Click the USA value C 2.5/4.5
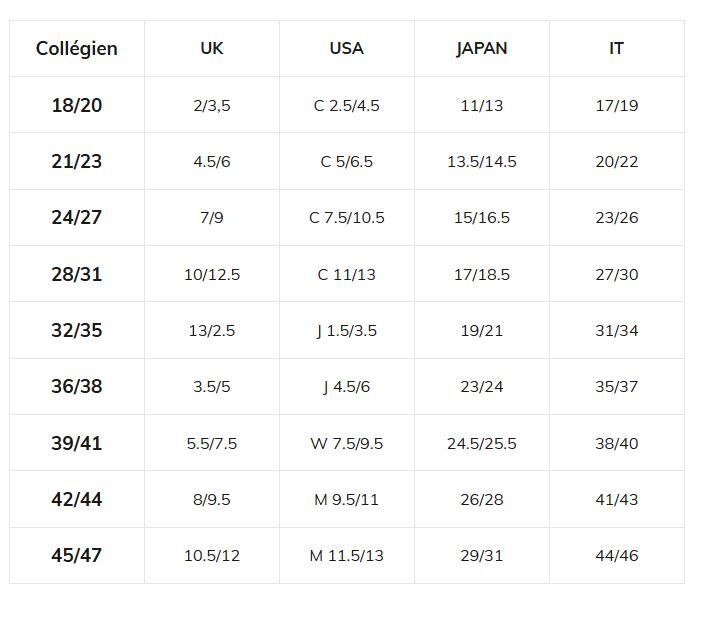This screenshot has height=642, width=719. [x=347, y=105]
